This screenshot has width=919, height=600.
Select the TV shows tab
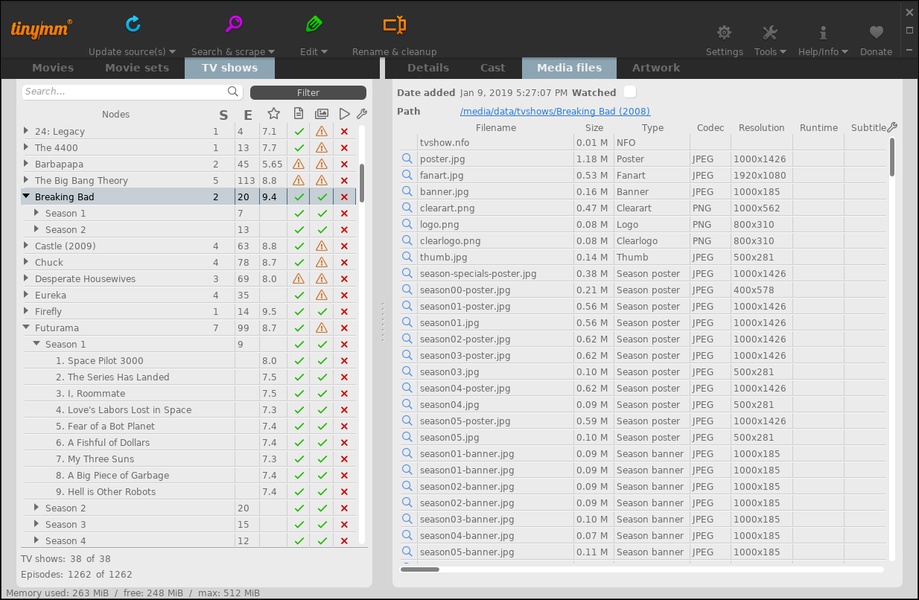(230, 68)
